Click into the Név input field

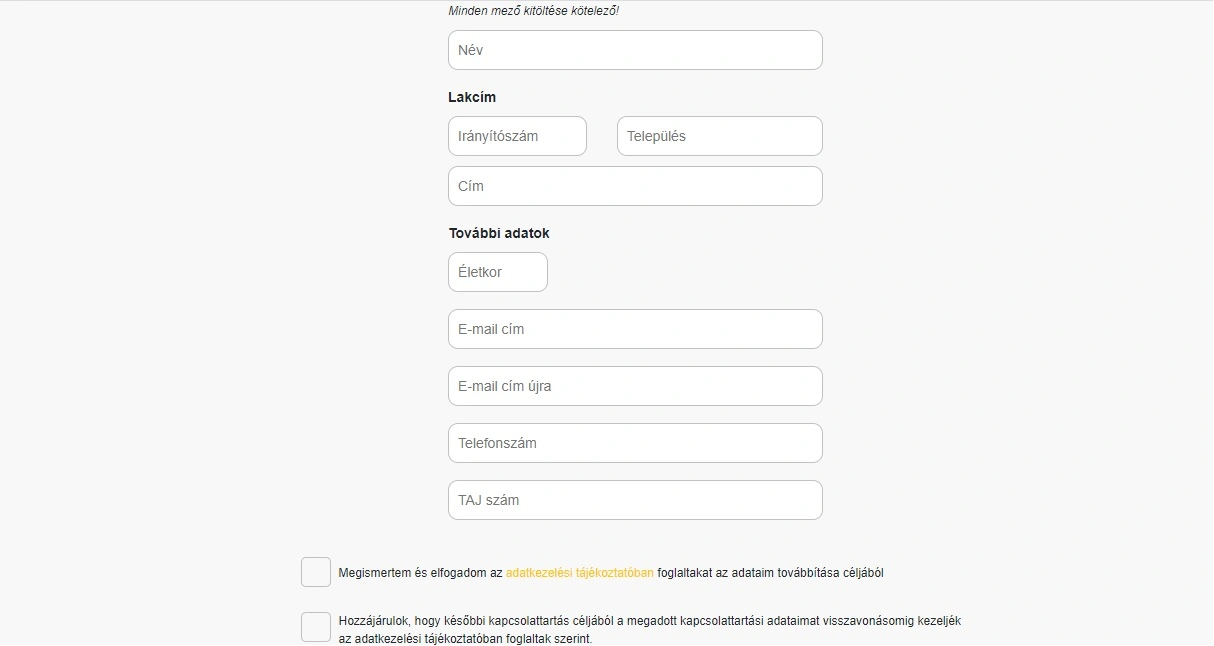pos(635,50)
